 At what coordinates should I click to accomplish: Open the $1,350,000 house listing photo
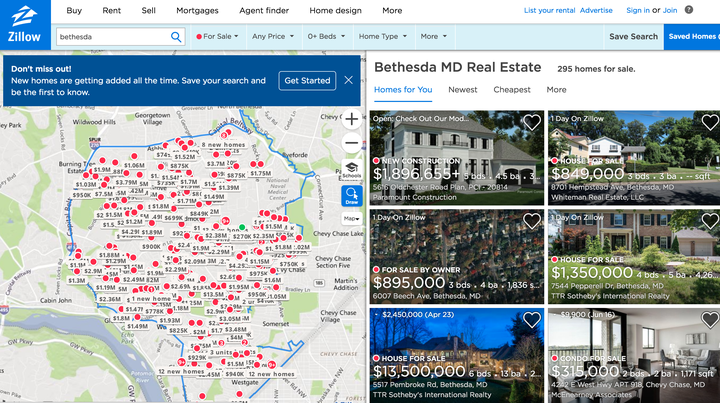click(x=634, y=257)
